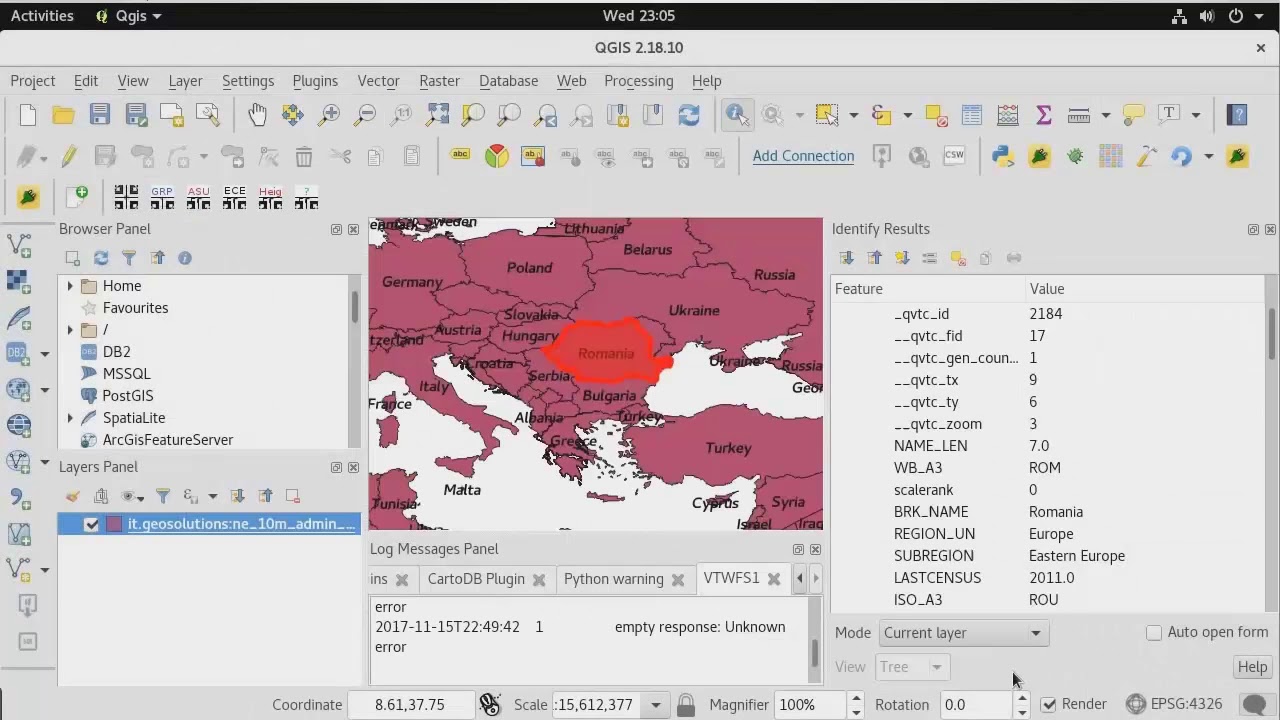1280x720 pixels.
Task: Remove layer icon in Layers Panel
Action: (x=293, y=496)
